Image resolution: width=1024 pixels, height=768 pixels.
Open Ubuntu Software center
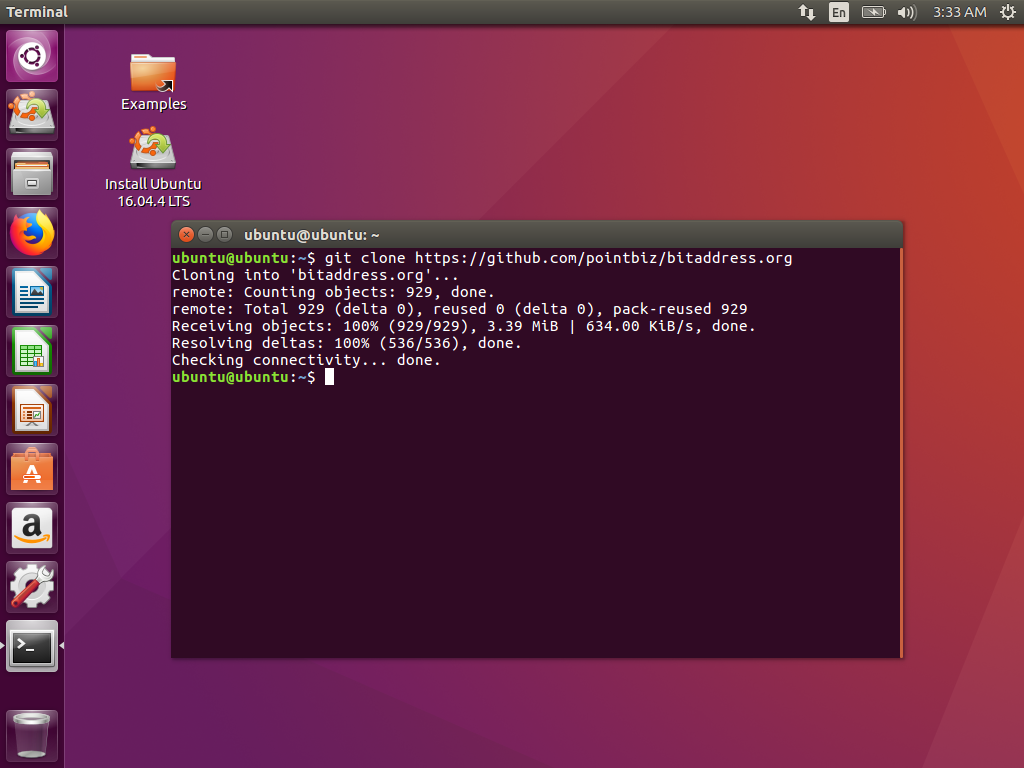point(31,468)
